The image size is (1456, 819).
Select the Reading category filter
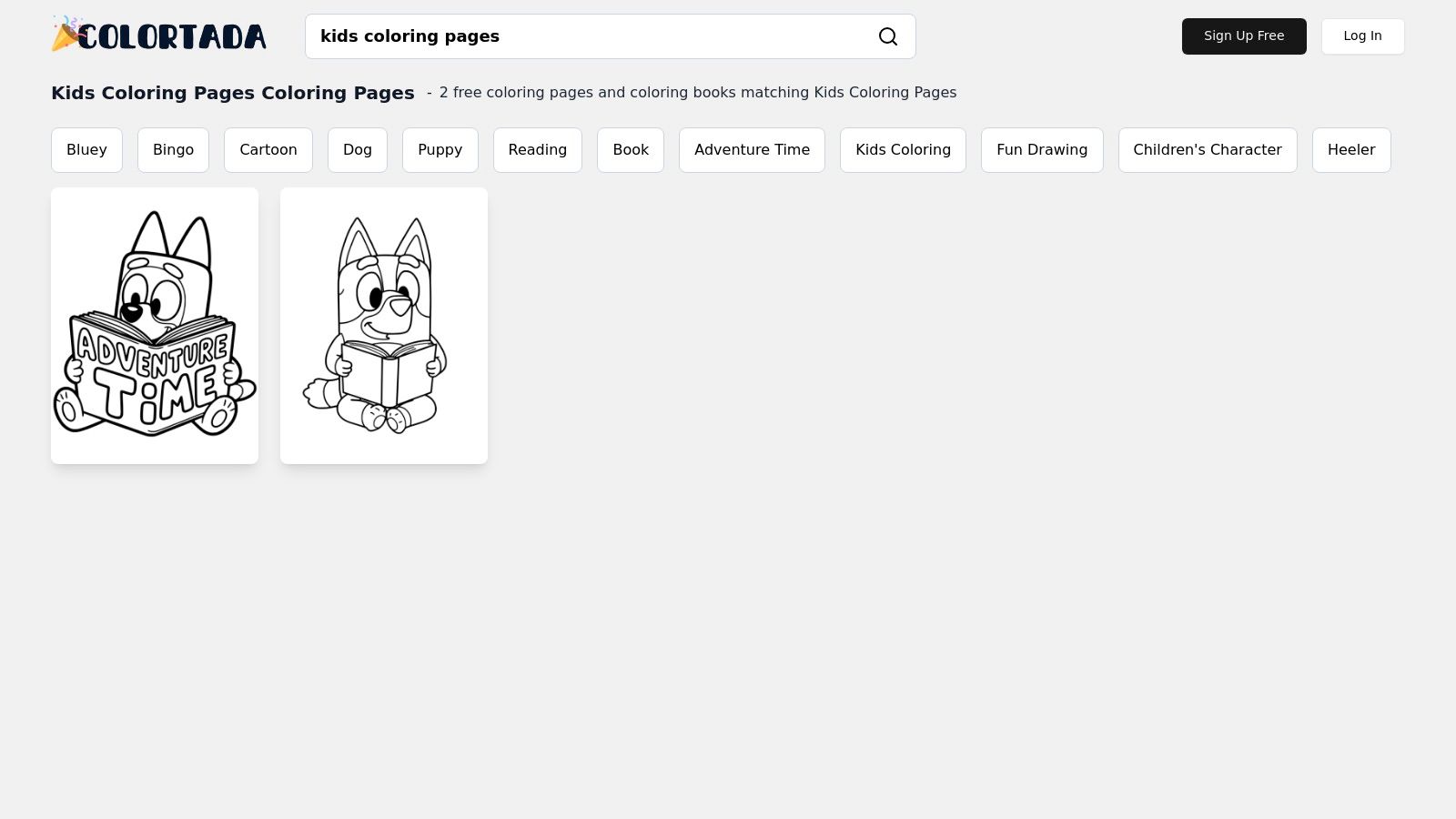(x=537, y=149)
